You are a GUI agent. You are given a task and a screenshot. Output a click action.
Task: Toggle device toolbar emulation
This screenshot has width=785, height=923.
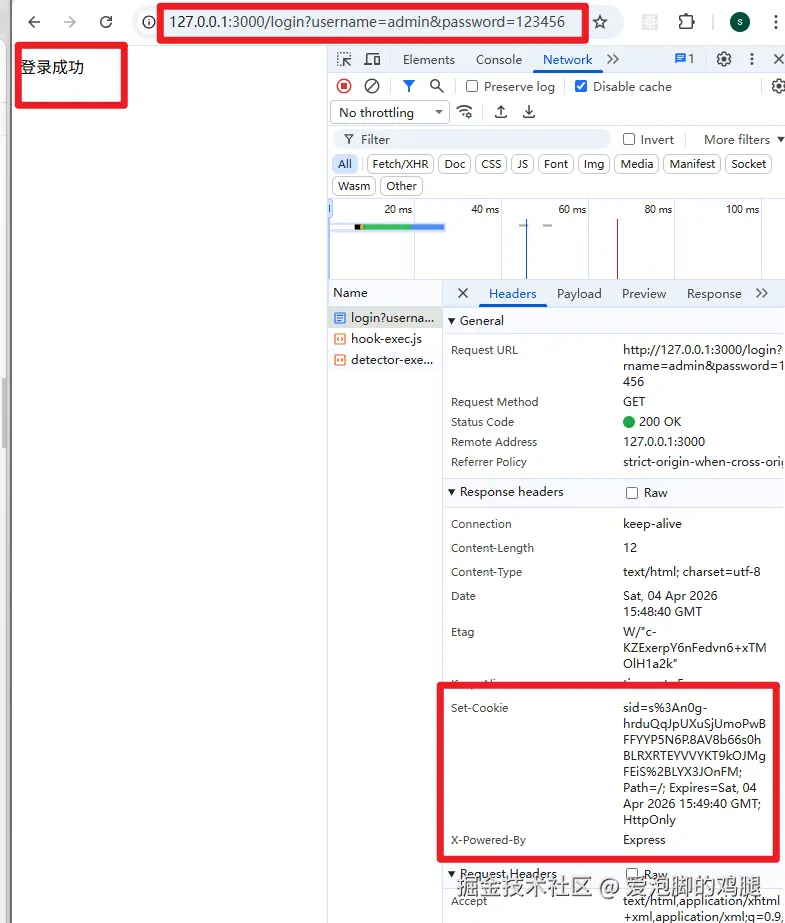pos(372,59)
